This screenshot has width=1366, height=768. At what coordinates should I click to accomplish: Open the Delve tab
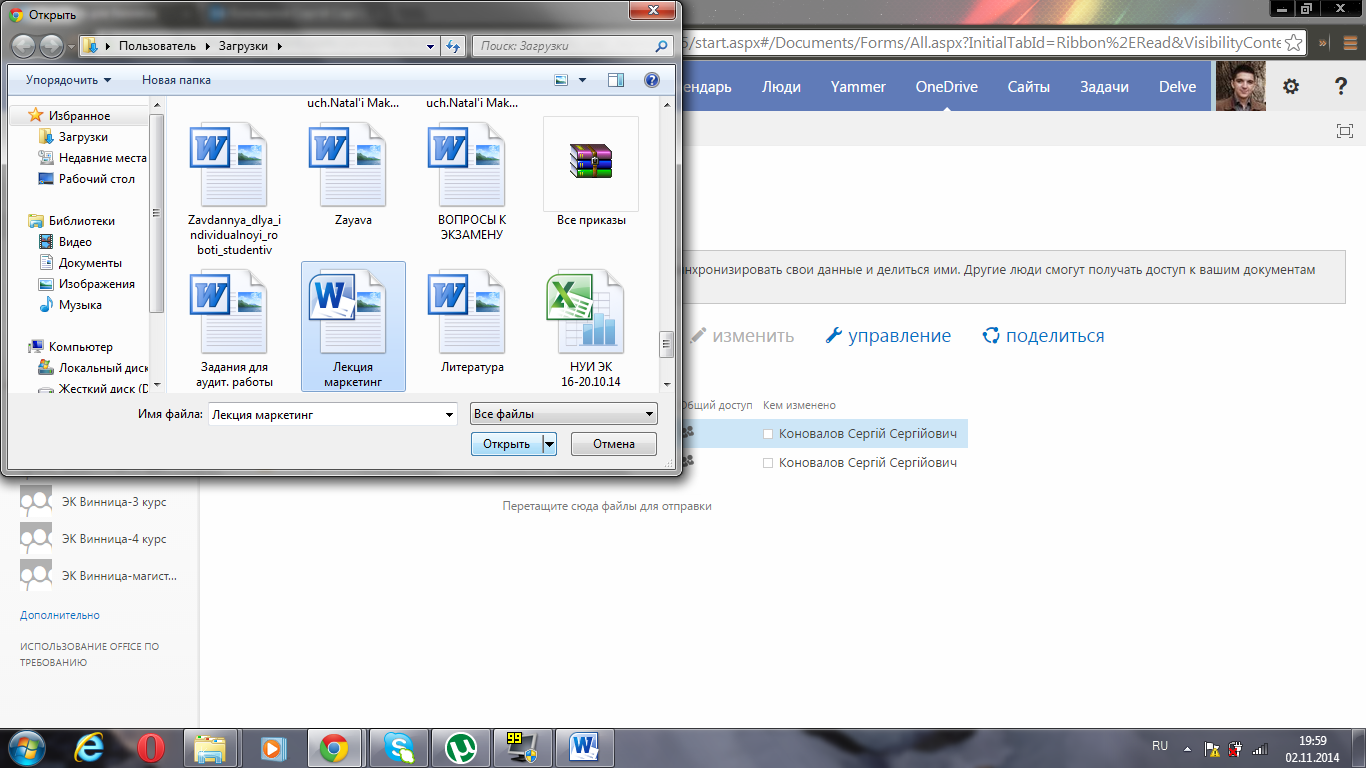pos(1177,87)
